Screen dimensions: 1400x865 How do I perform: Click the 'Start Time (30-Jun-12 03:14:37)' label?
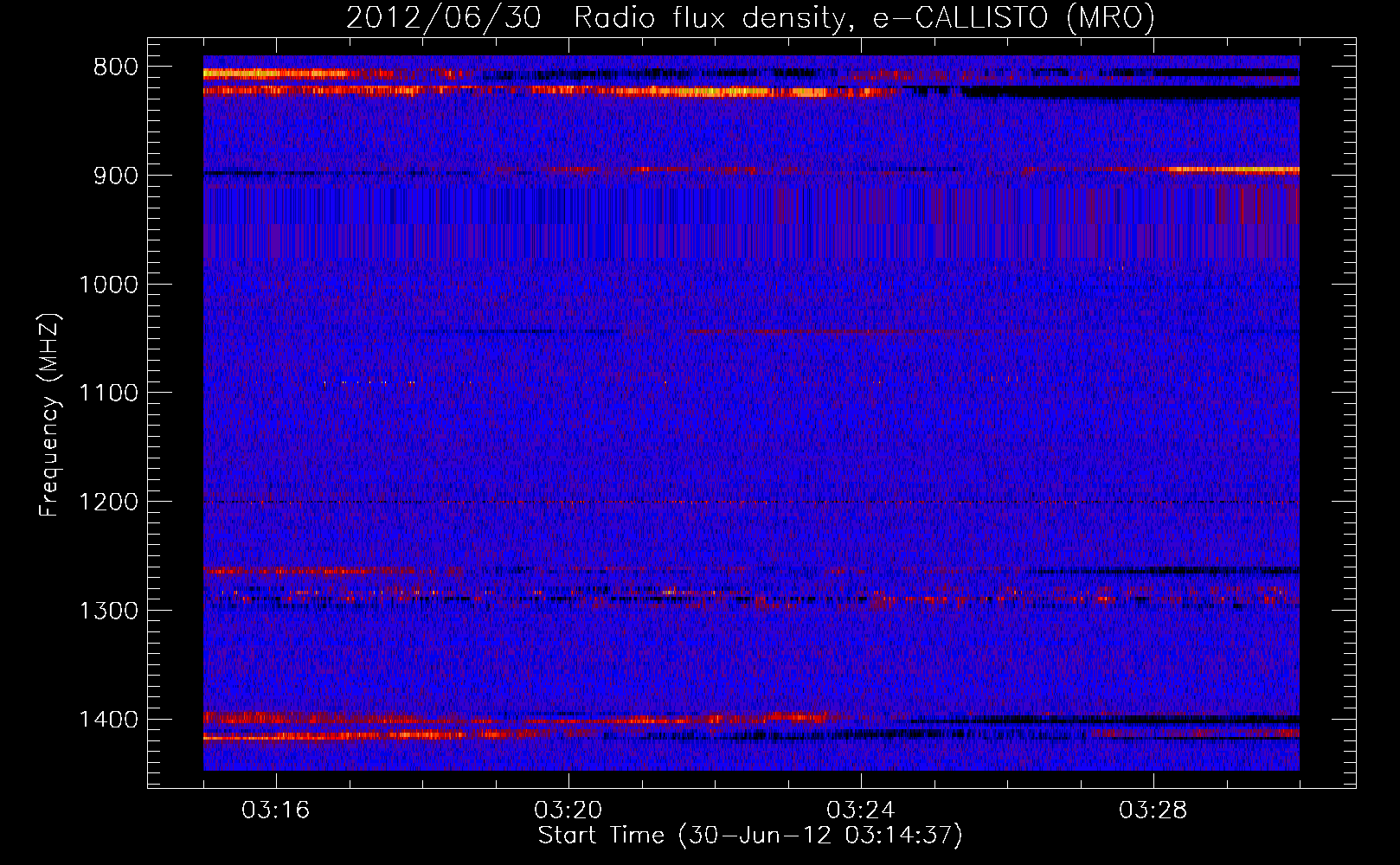(x=750, y=836)
